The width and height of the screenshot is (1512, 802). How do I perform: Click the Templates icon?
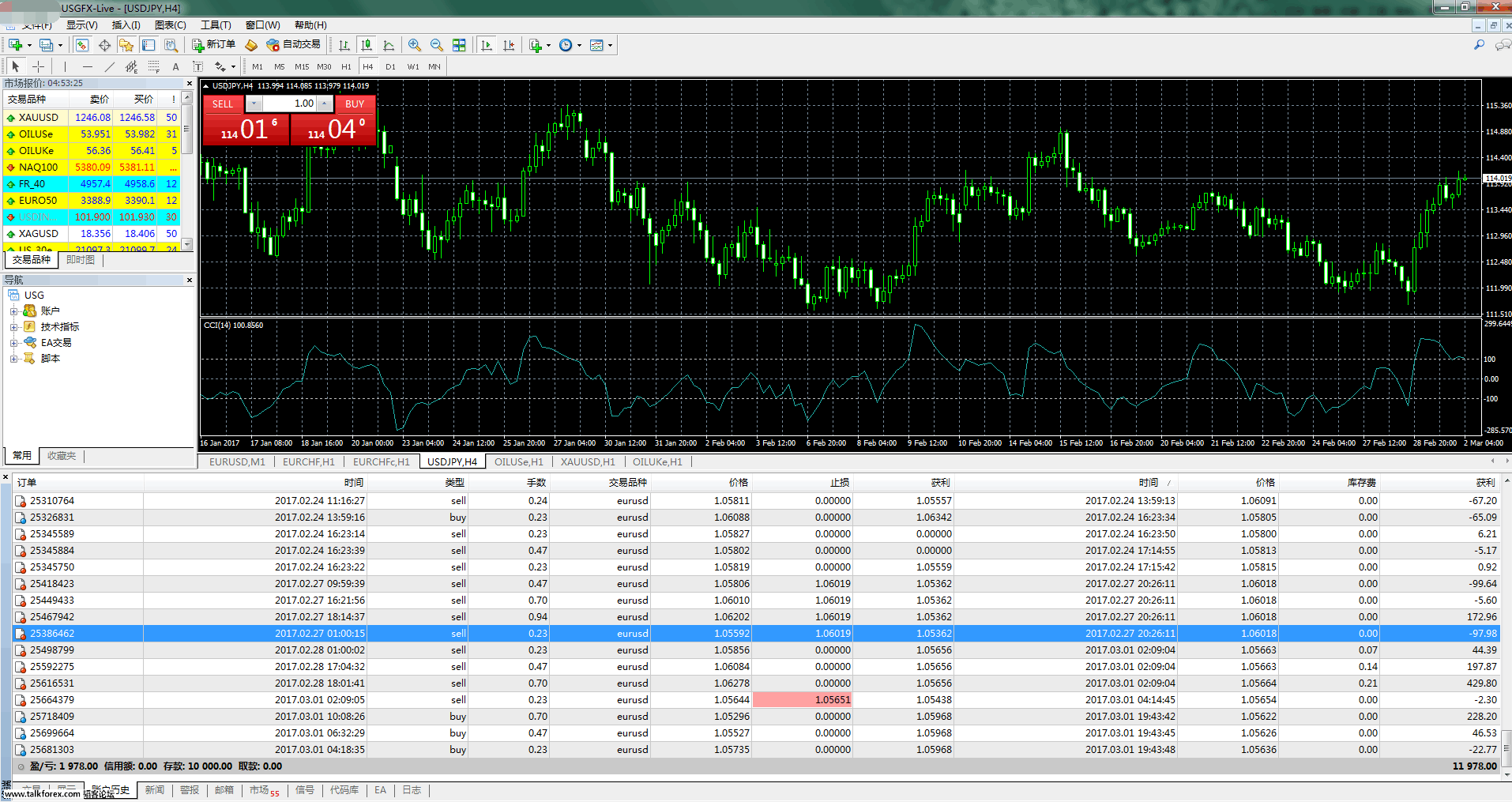(x=596, y=45)
